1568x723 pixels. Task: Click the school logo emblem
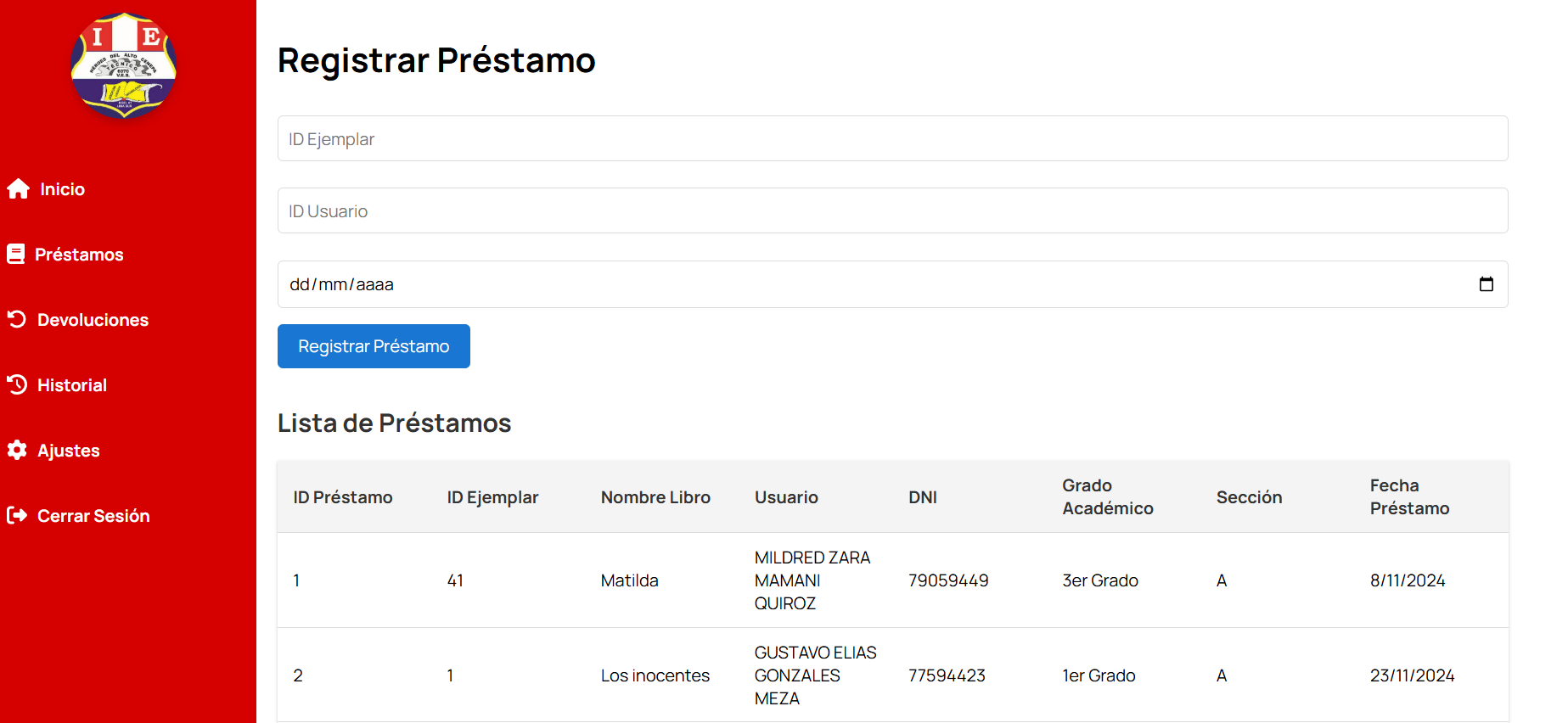click(124, 66)
